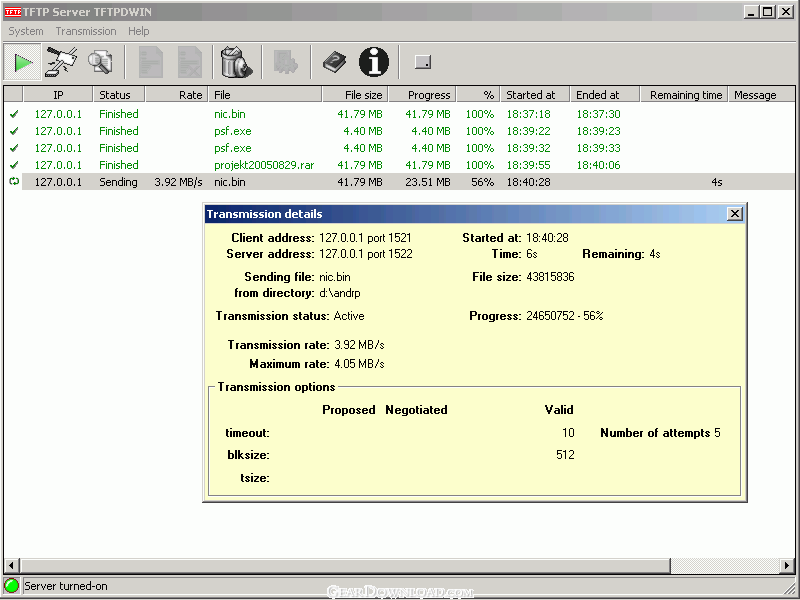The image size is (800, 600).
Task: Click the Number of attempts 5 label
Action: (x=660, y=433)
